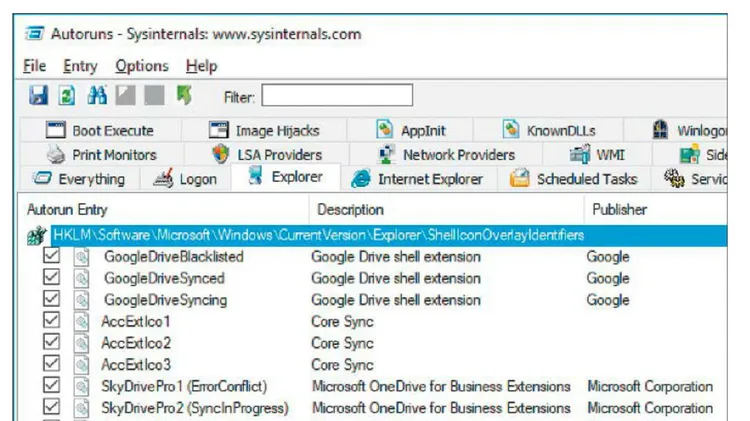The height and width of the screenshot is (421, 750).
Task: Select the HKLM ShellIconOverlayIdentifiers registry row
Action: click(389, 235)
